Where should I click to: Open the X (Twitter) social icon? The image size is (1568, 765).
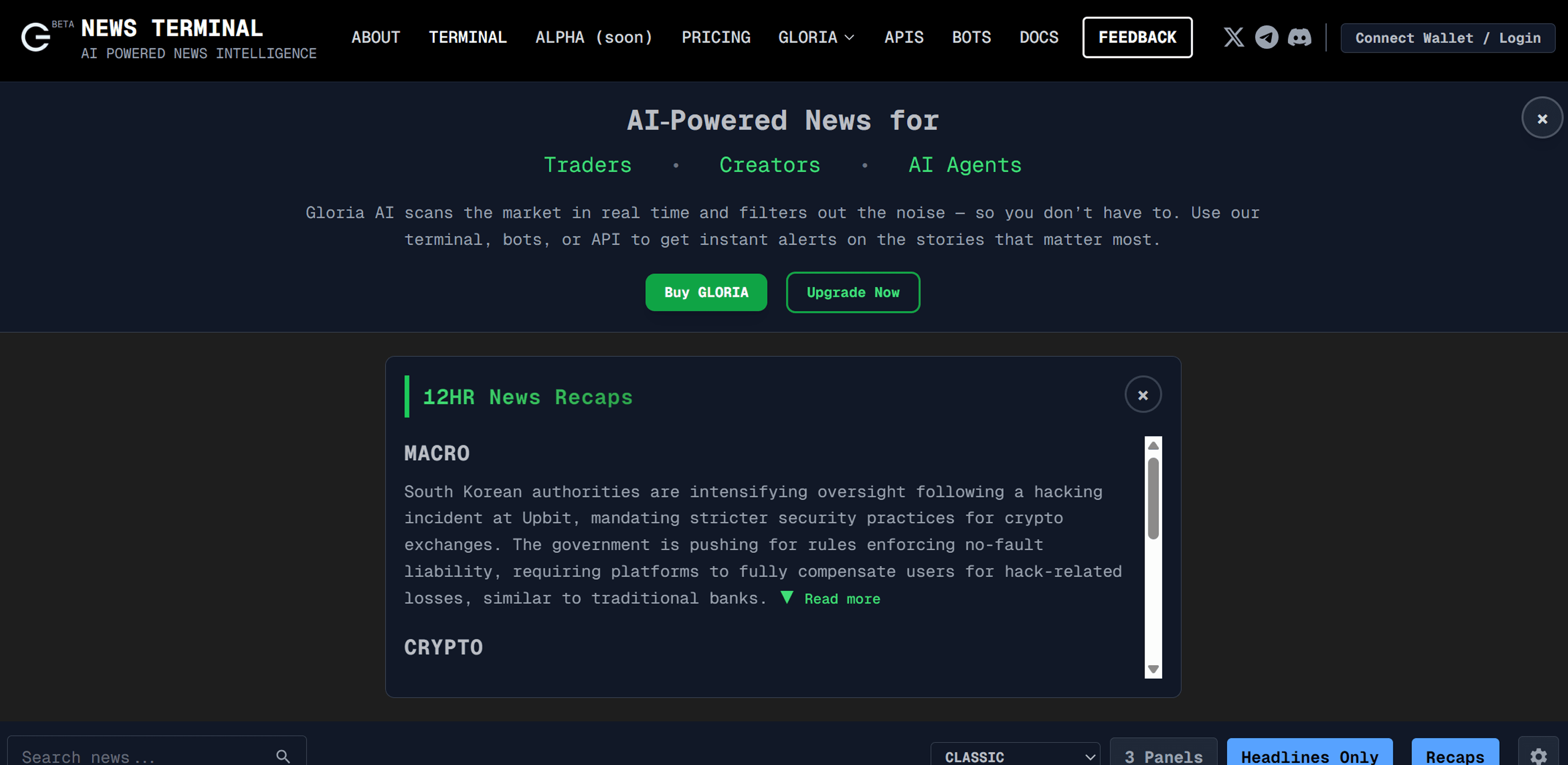[1233, 37]
